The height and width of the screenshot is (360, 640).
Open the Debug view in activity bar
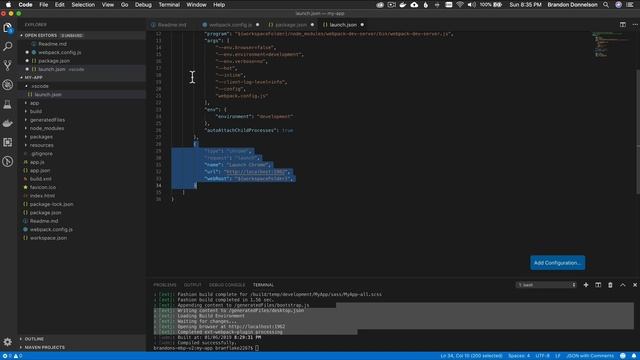tap(8, 85)
